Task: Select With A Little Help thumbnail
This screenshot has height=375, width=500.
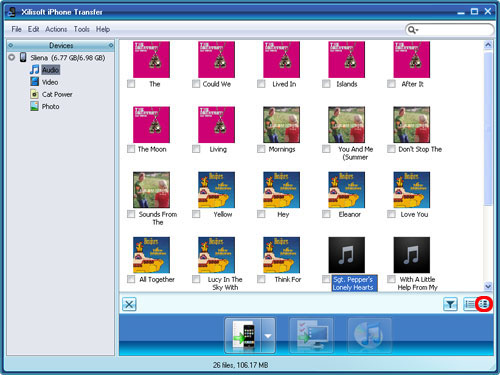Action: click(x=411, y=255)
